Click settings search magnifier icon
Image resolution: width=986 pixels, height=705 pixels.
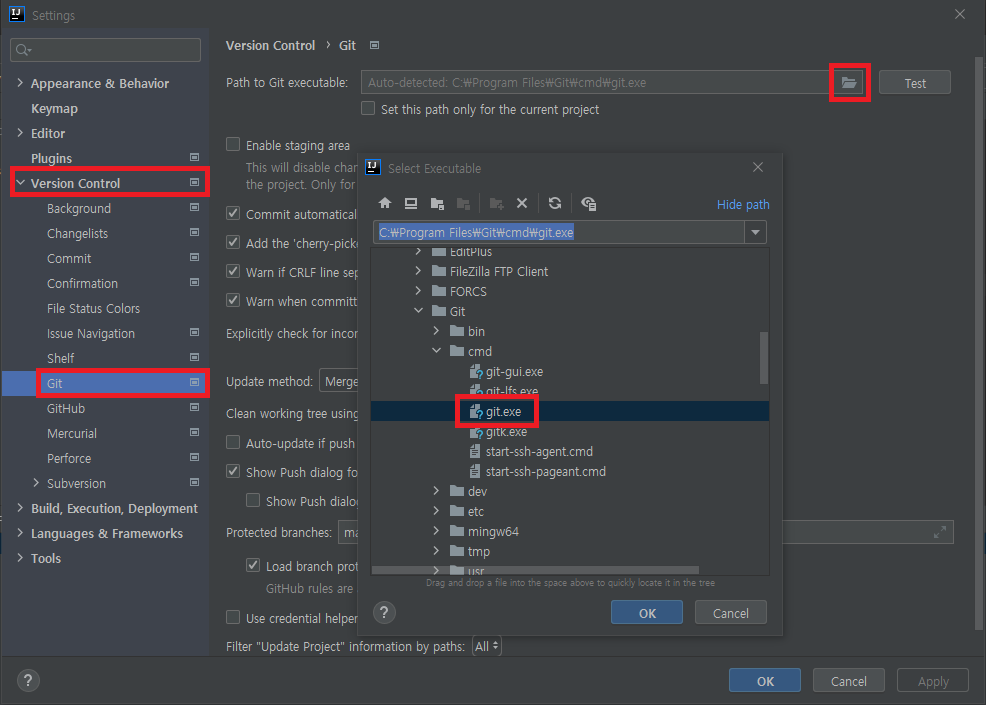[x=23, y=50]
